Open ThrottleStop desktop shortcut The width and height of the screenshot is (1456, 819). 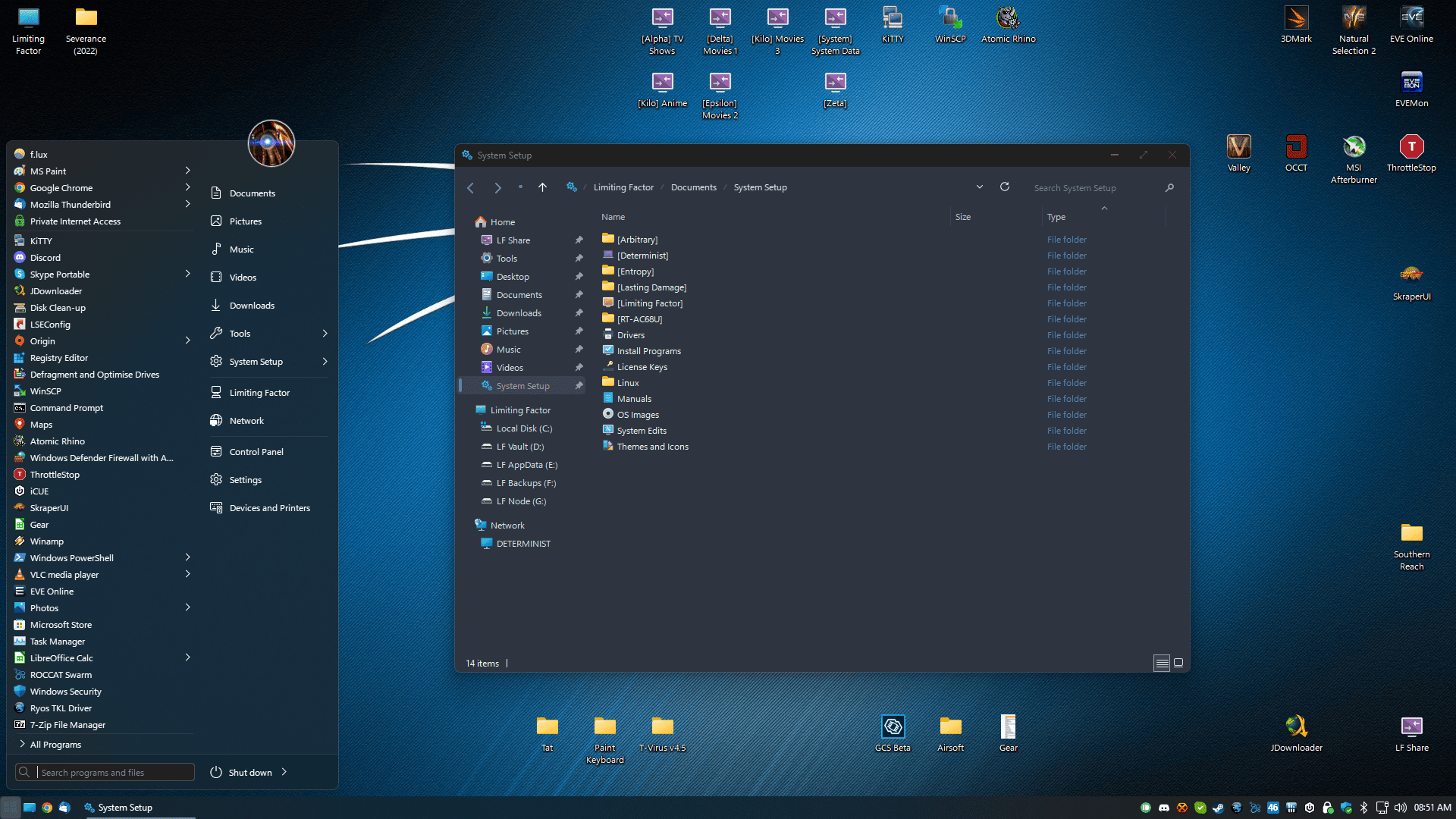coord(1411,153)
